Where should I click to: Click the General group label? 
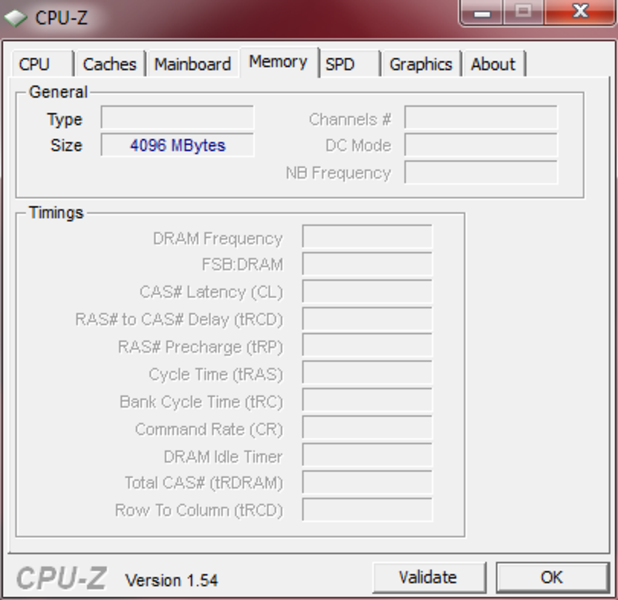[58, 92]
